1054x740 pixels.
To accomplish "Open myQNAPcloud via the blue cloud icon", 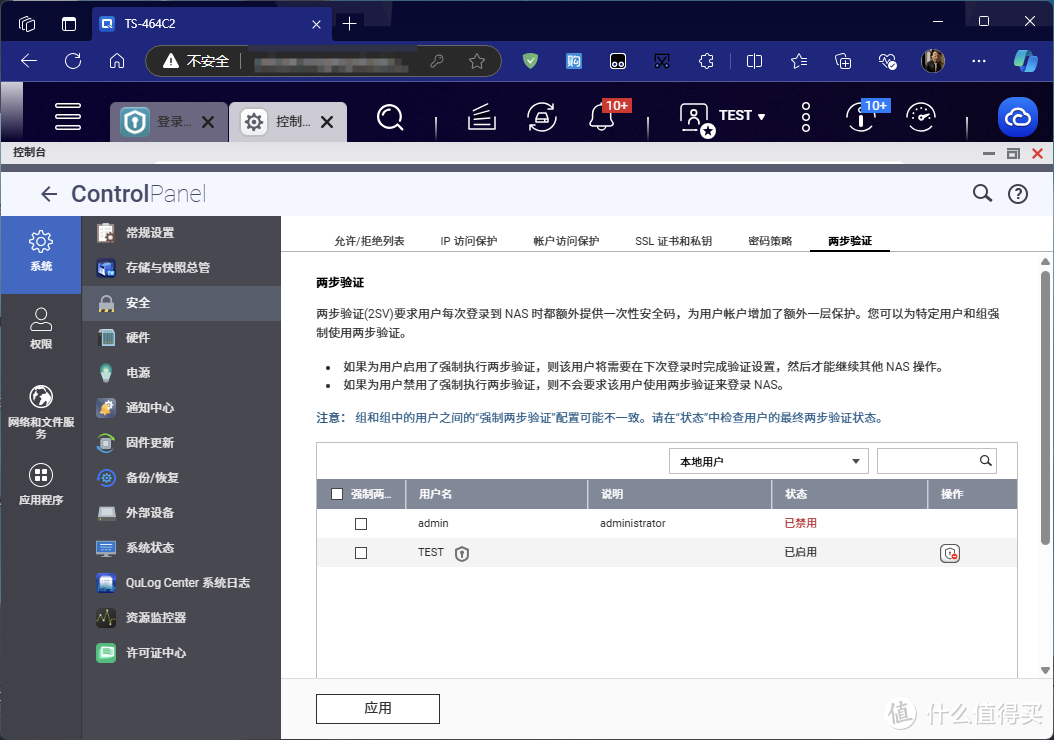I will (x=1017, y=116).
